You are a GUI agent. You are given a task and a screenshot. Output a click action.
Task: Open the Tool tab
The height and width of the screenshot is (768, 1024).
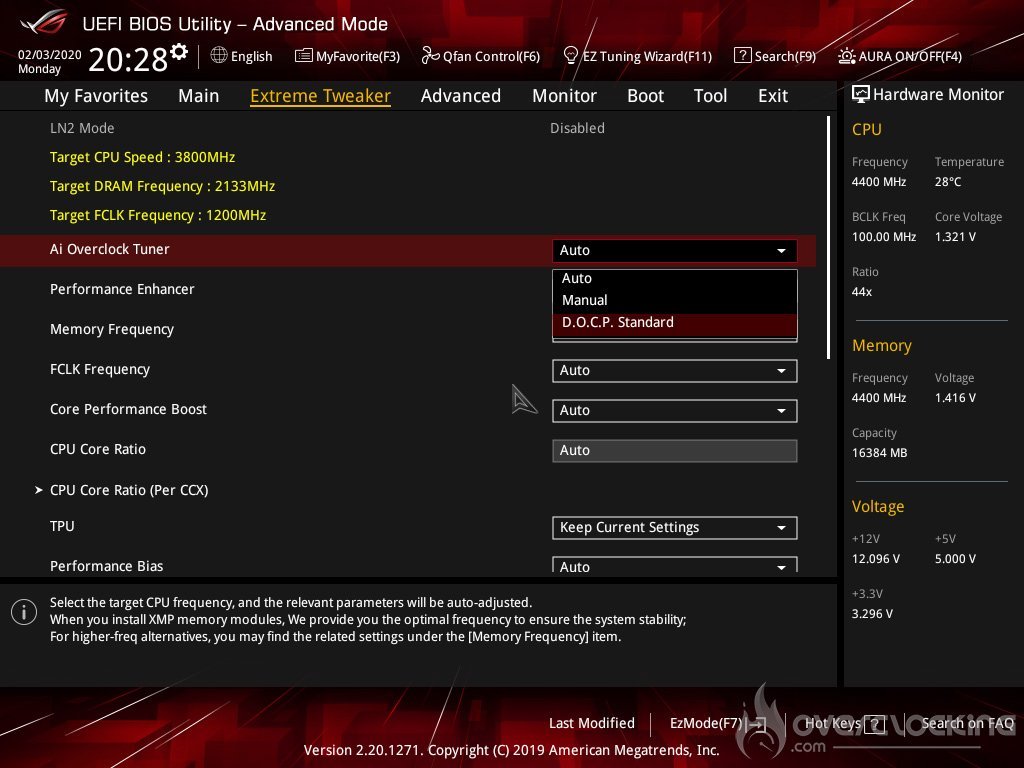tap(710, 96)
